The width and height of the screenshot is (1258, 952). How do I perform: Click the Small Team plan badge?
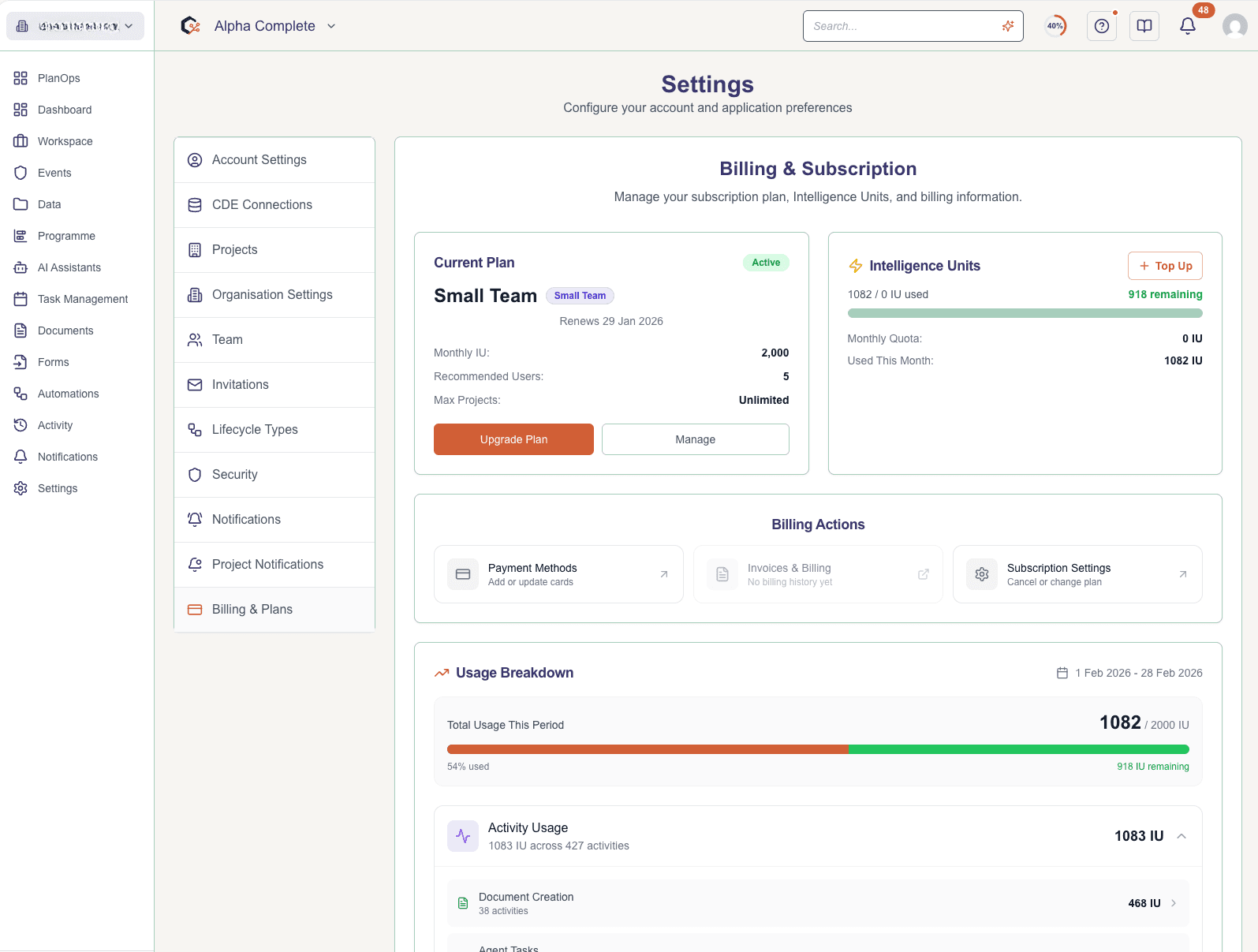pos(580,296)
